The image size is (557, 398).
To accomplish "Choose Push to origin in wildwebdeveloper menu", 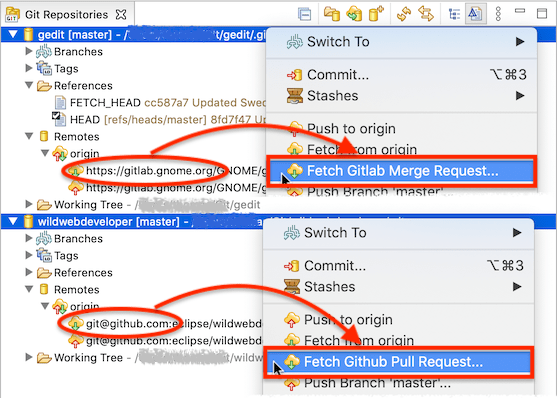I will click(399, 320).
